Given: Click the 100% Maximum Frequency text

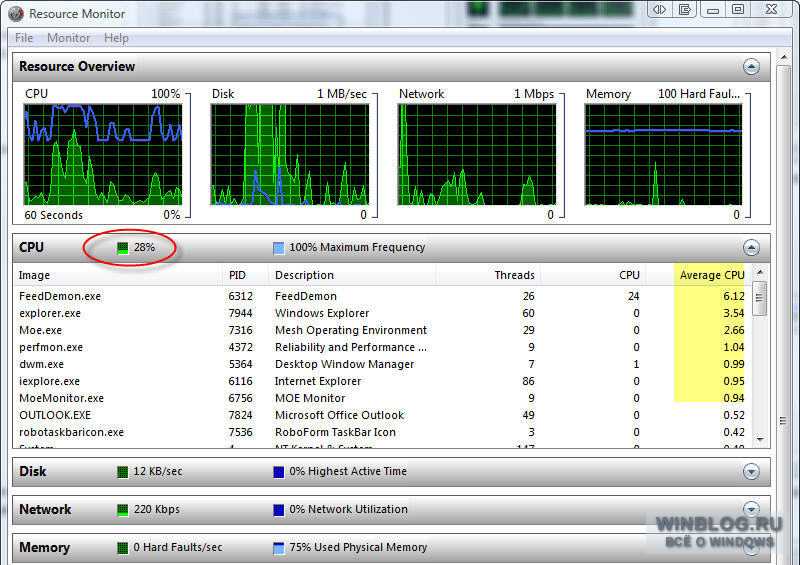Looking at the screenshot, I should tap(357, 248).
